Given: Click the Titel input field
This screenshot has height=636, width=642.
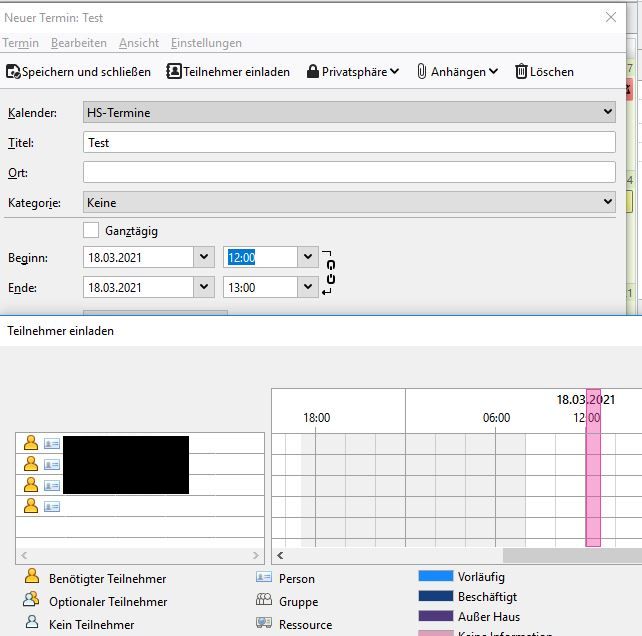Looking at the screenshot, I should 349,142.
